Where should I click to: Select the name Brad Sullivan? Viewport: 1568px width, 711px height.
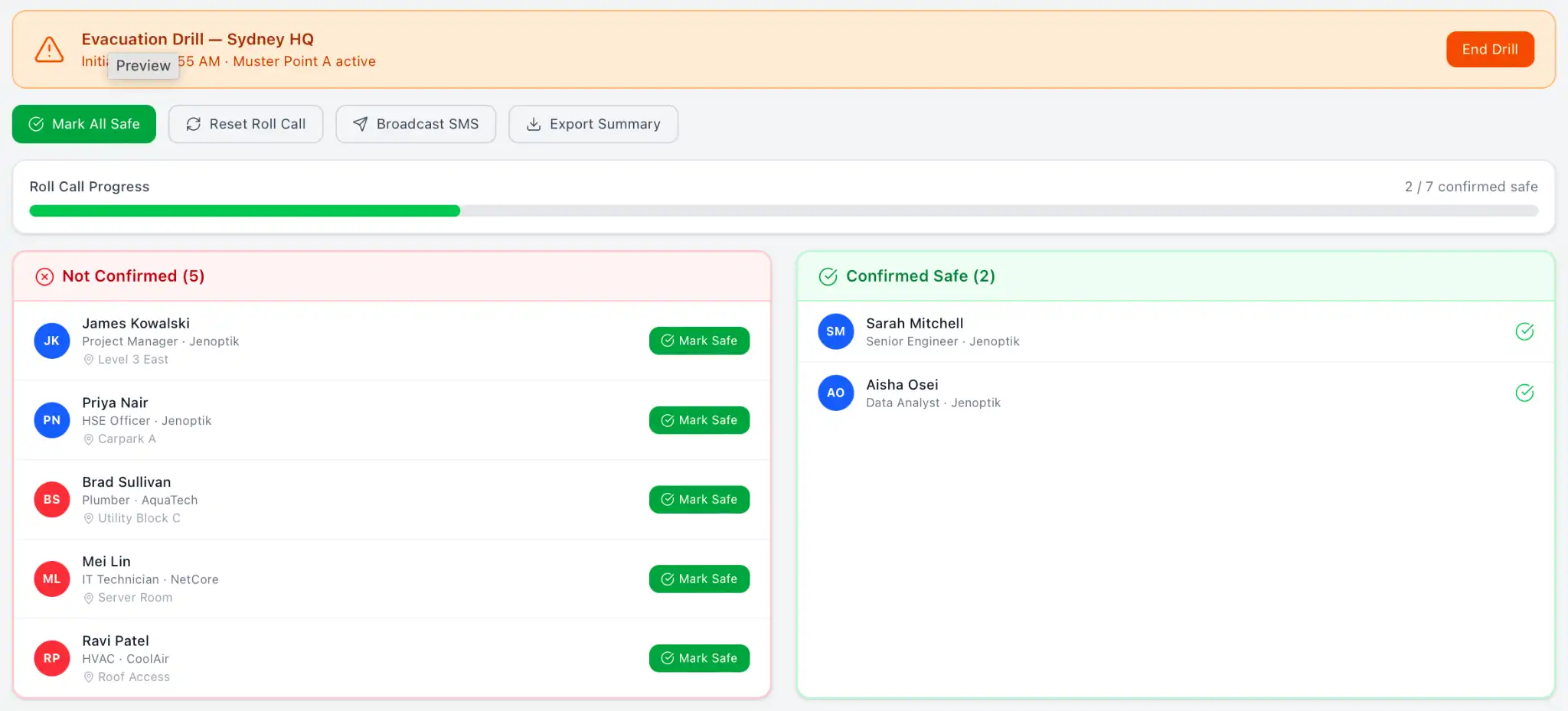pyautogui.click(x=127, y=482)
